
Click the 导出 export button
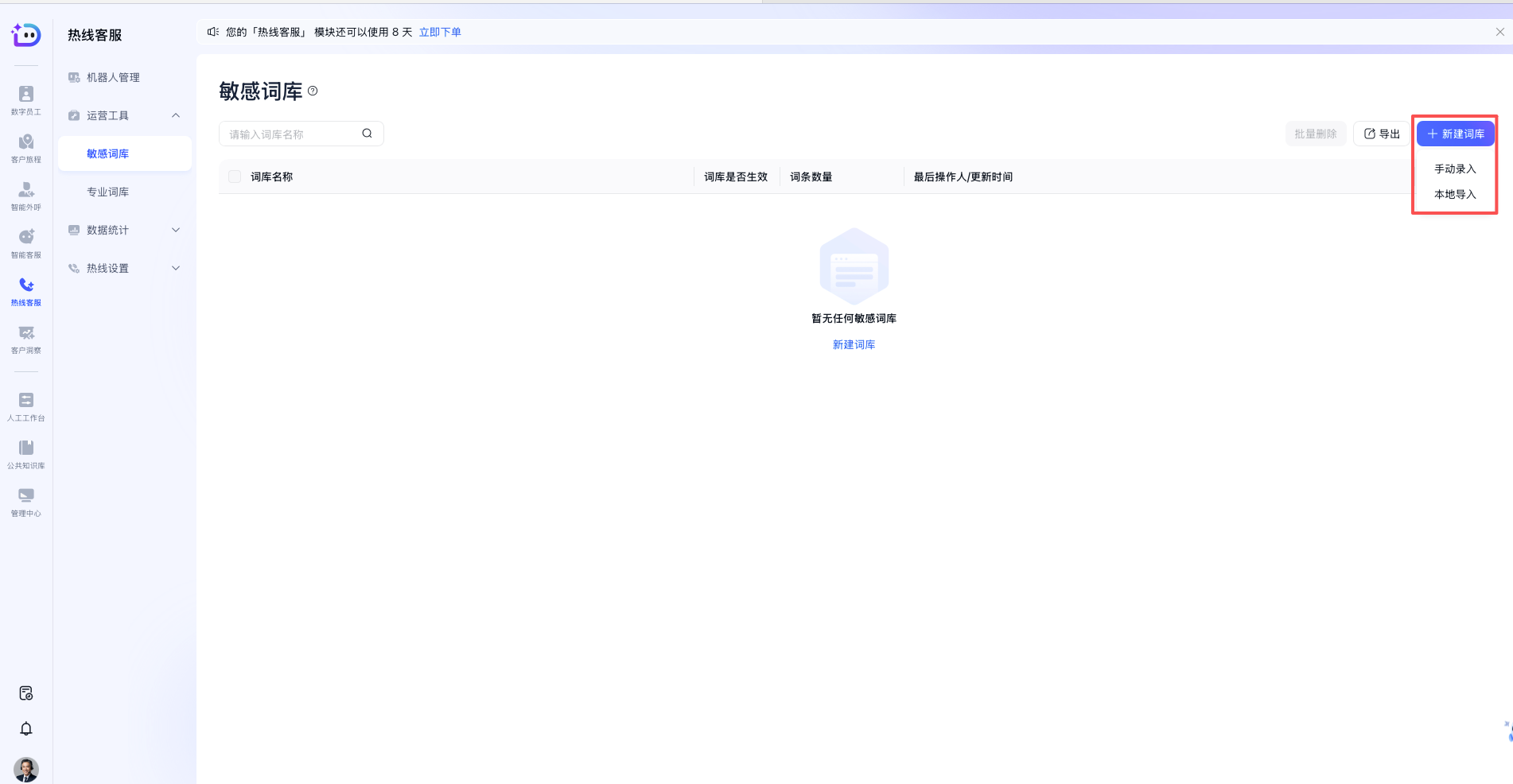coord(1382,134)
